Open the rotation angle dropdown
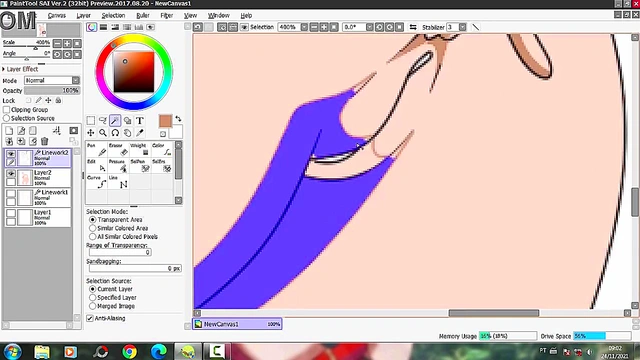This screenshot has width=640, height=360. coord(369,27)
